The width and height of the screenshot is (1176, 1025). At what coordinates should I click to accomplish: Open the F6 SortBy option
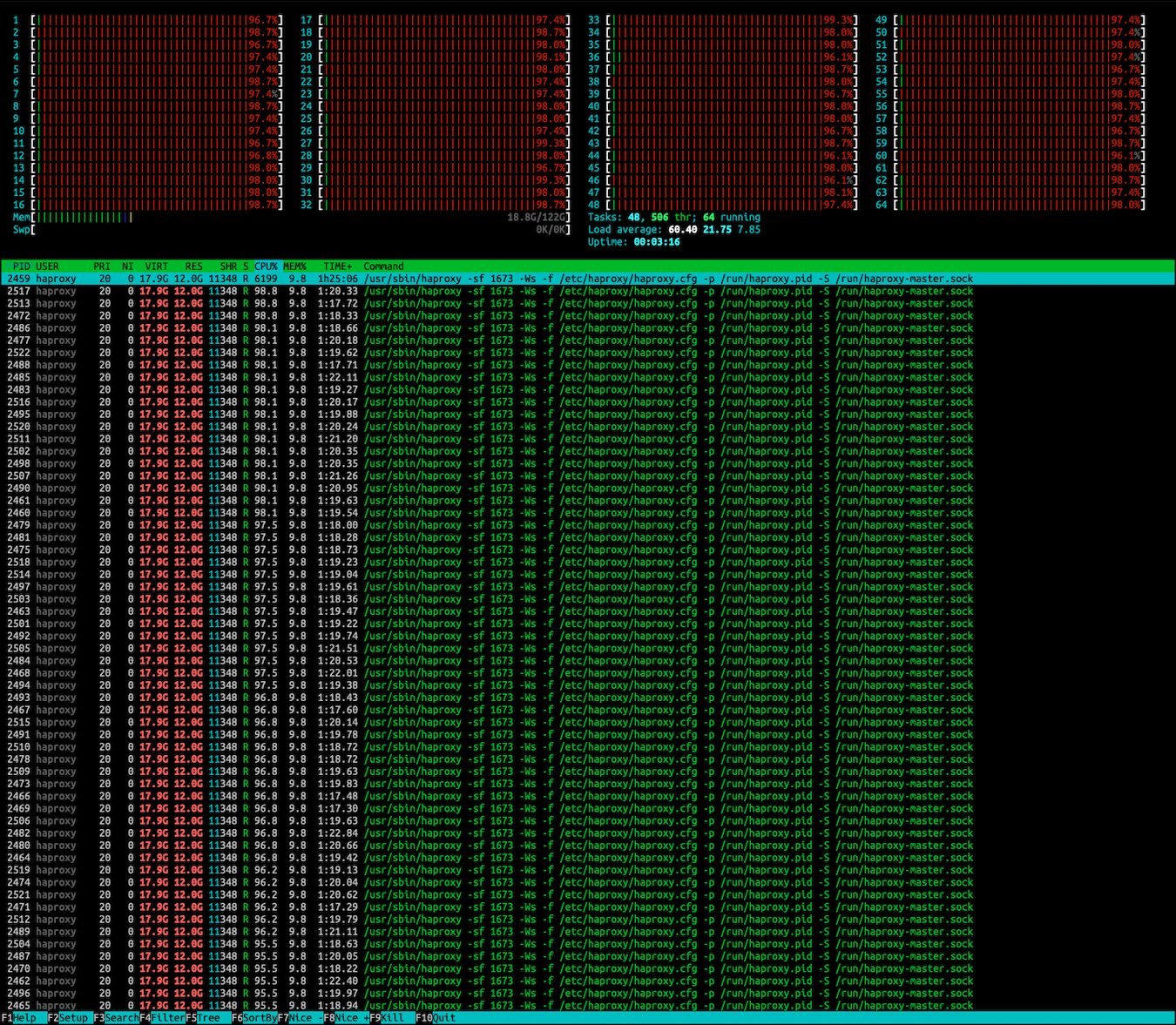pyautogui.click(x=254, y=1018)
